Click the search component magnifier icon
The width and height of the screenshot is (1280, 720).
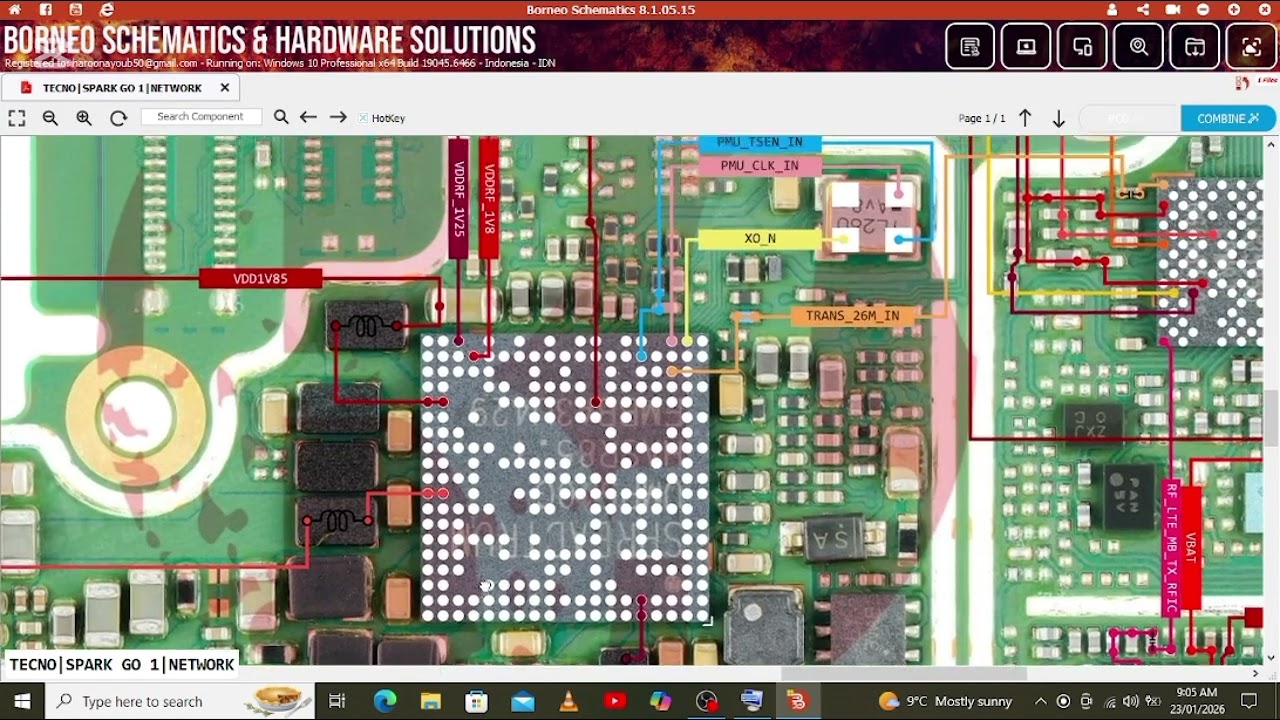[281, 117]
